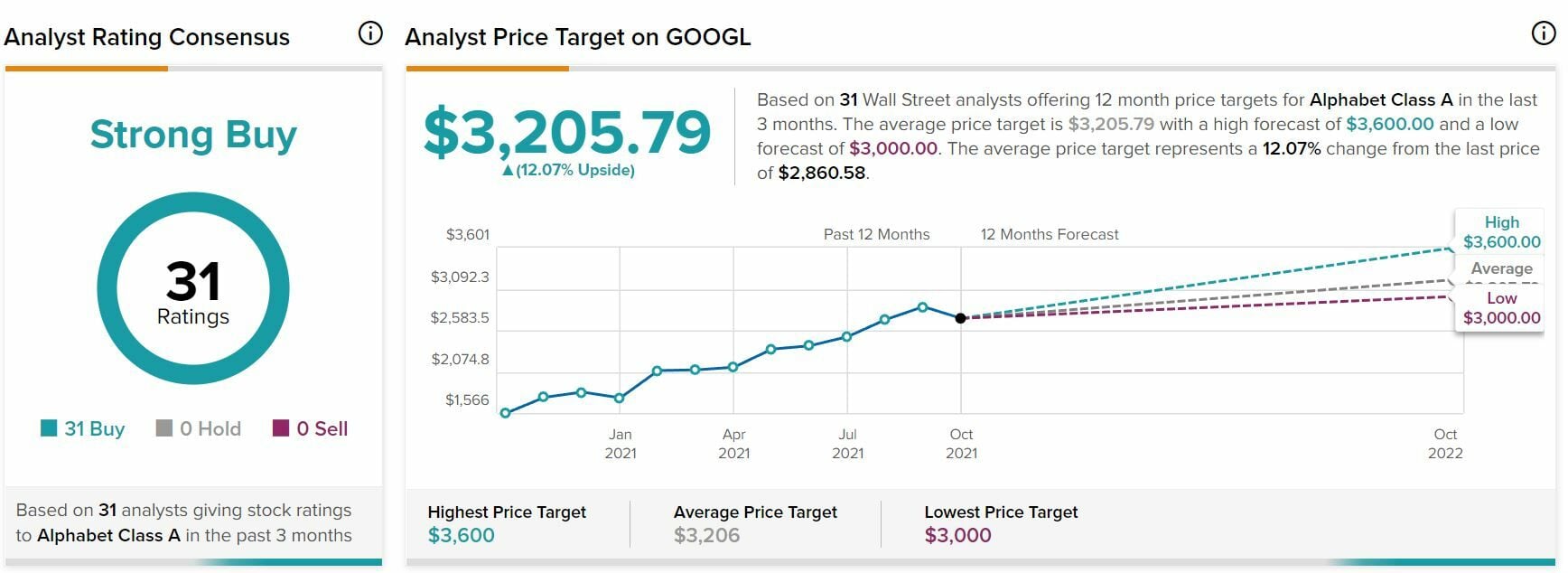The width and height of the screenshot is (1568, 573).
Task: Click the purple Sell legend square
Action: [281, 428]
